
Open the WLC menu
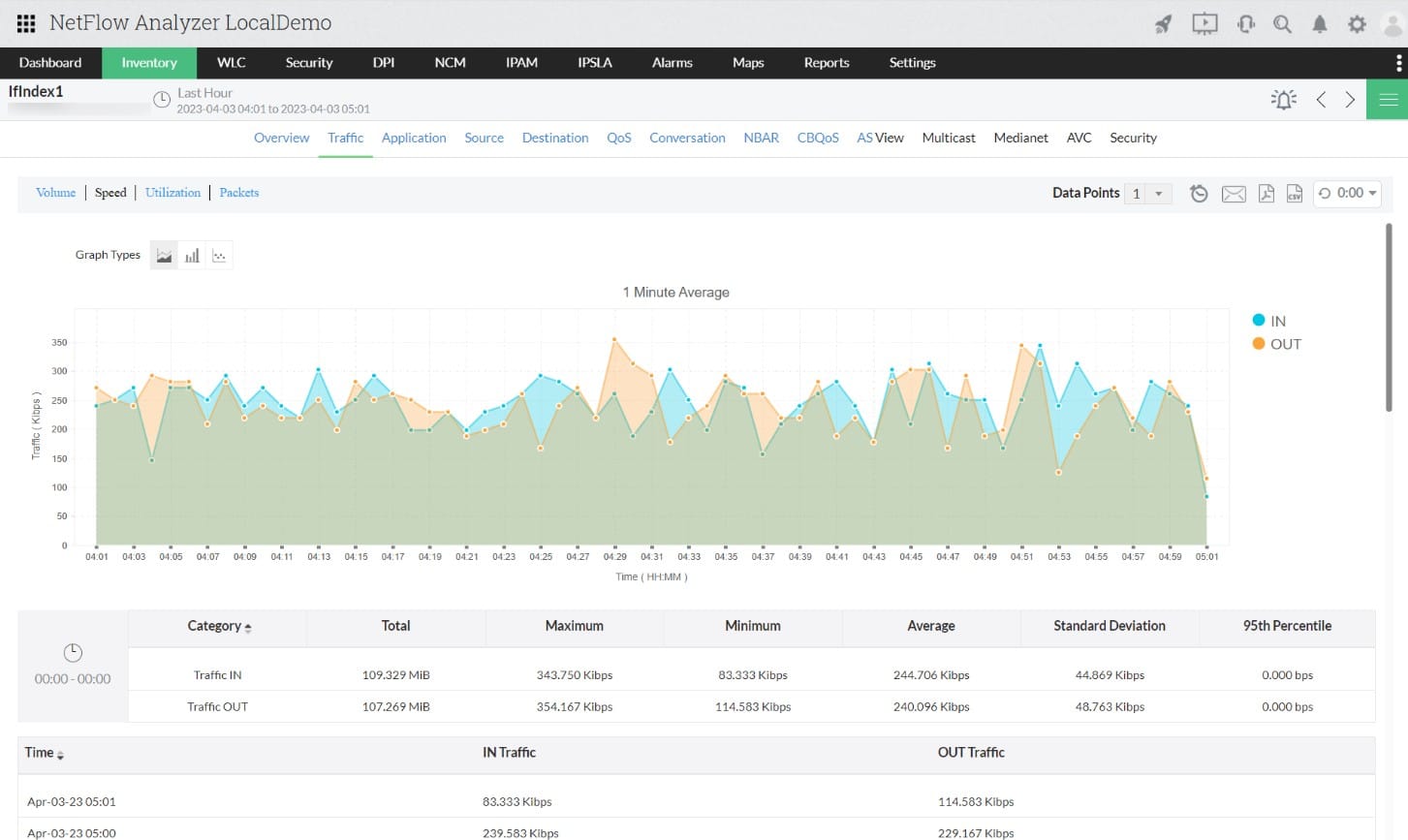(x=232, y=63)
